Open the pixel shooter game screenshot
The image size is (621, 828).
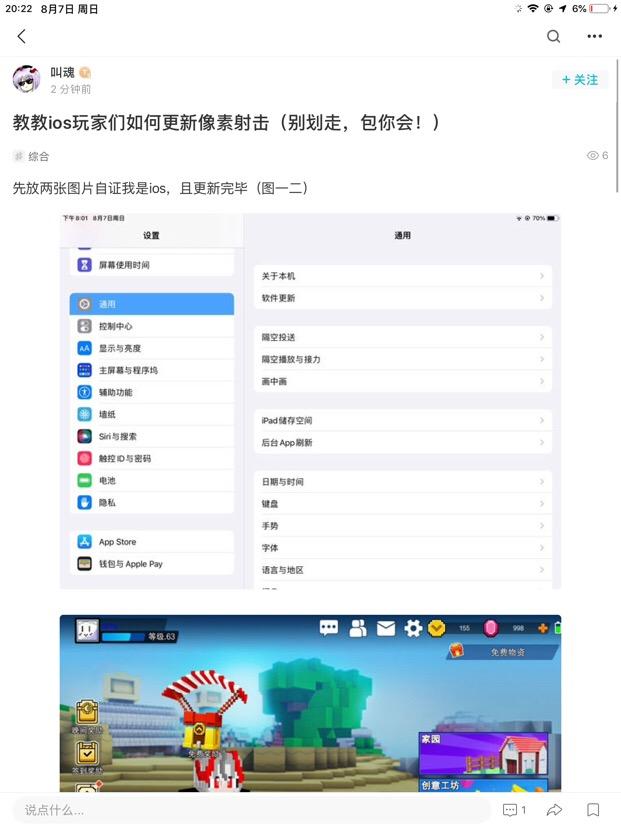pyautogui.click(x=310, y=703)
